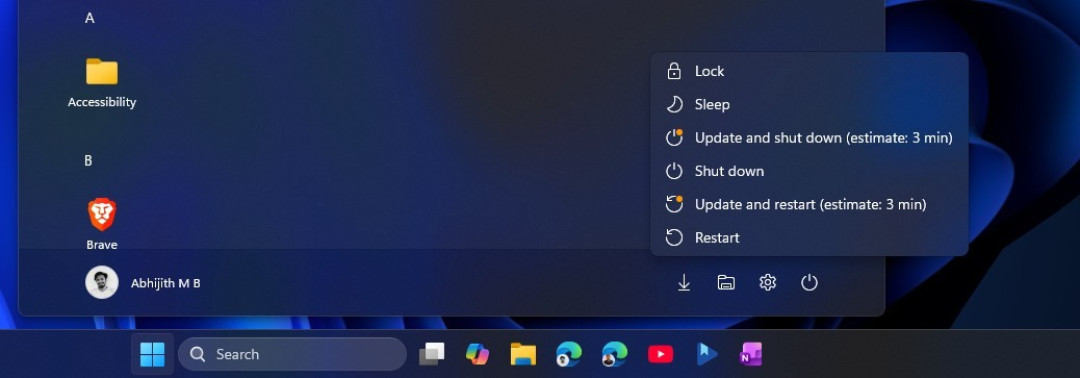Open the File Explorer shortcut in Start menu
Viewport: 1080px width, 378px height.
pyautogui.click(x=726, y=282)
